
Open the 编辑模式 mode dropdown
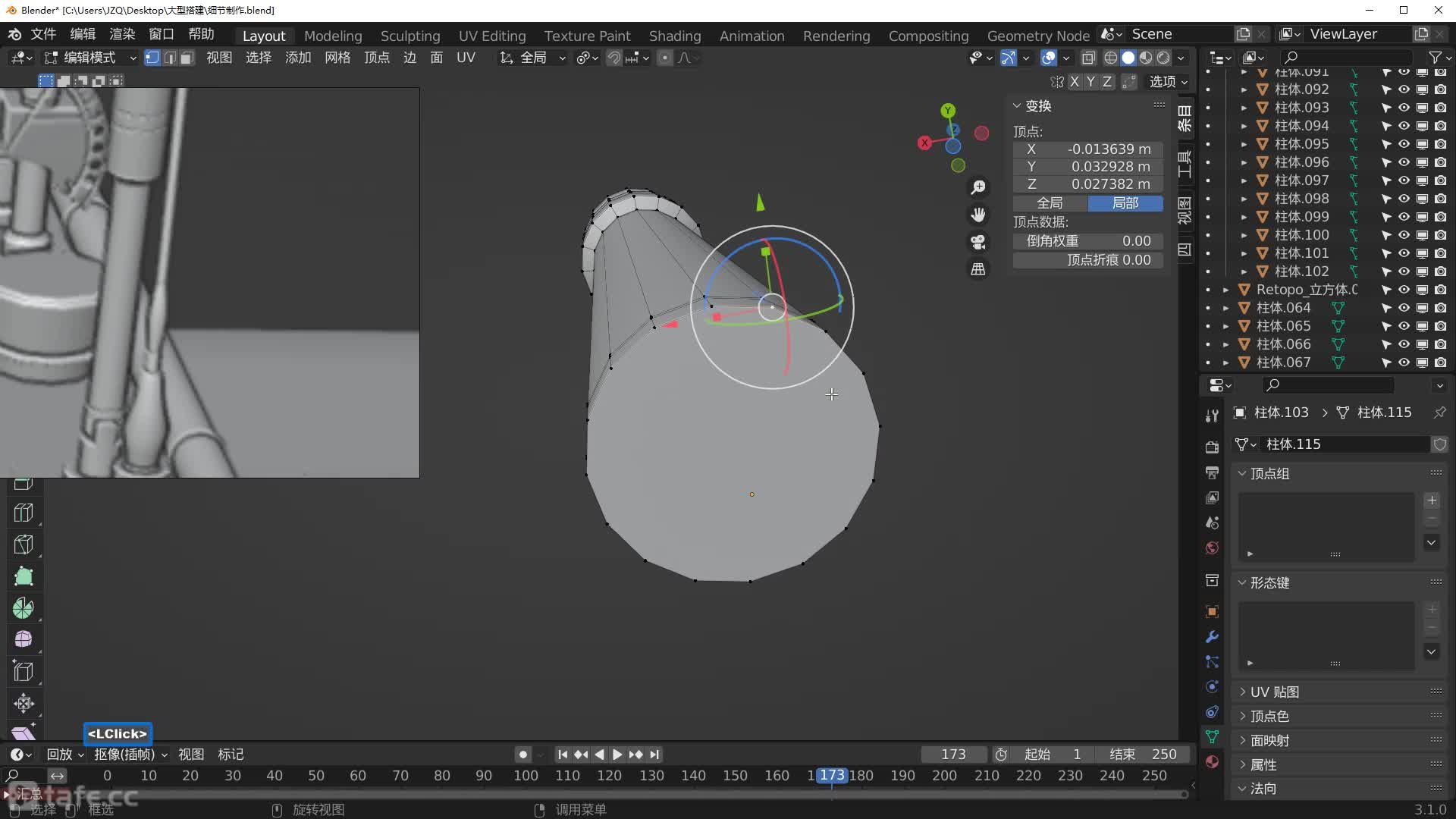click(90, 58)
